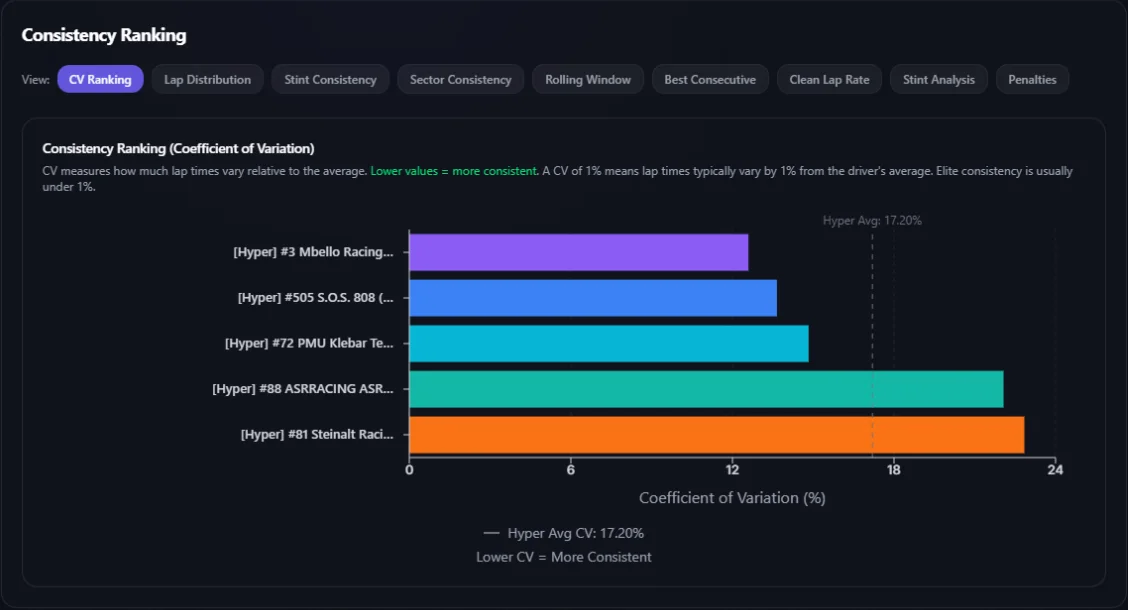Switch to Rolling Window view

coord(588,79)
